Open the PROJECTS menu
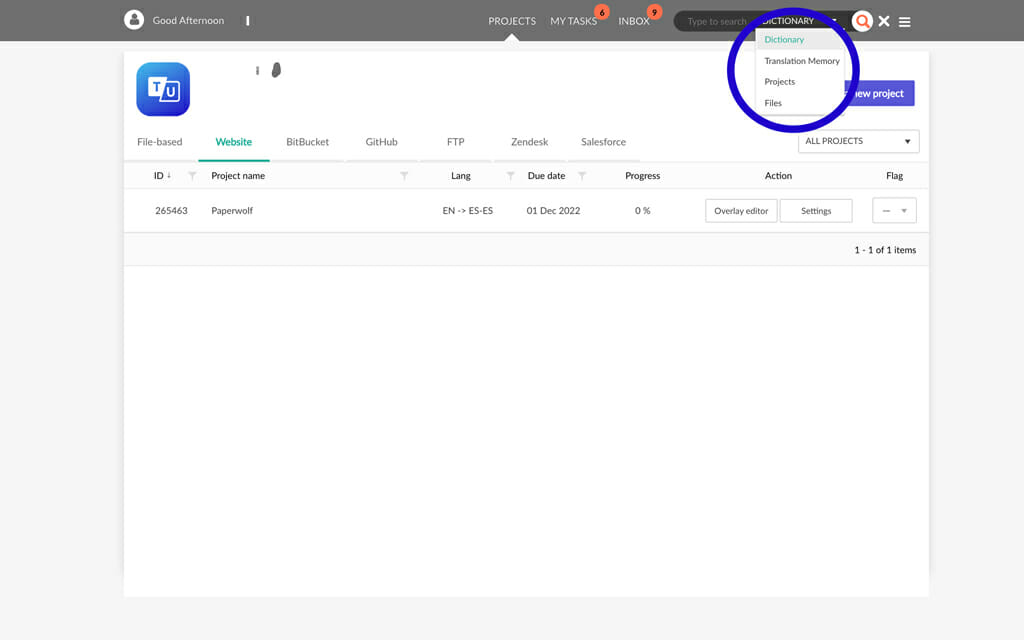This screenshot has width=1024, height=640. point(512,21)
